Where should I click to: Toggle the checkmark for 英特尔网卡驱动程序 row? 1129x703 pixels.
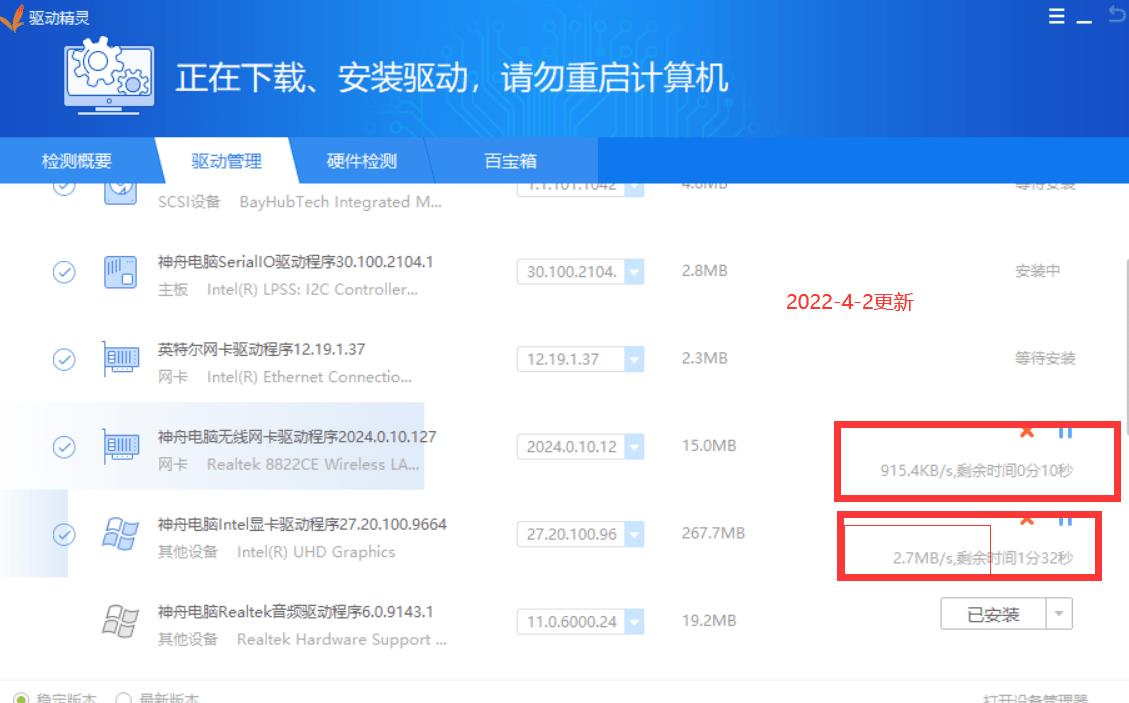[x=63, y=359]
